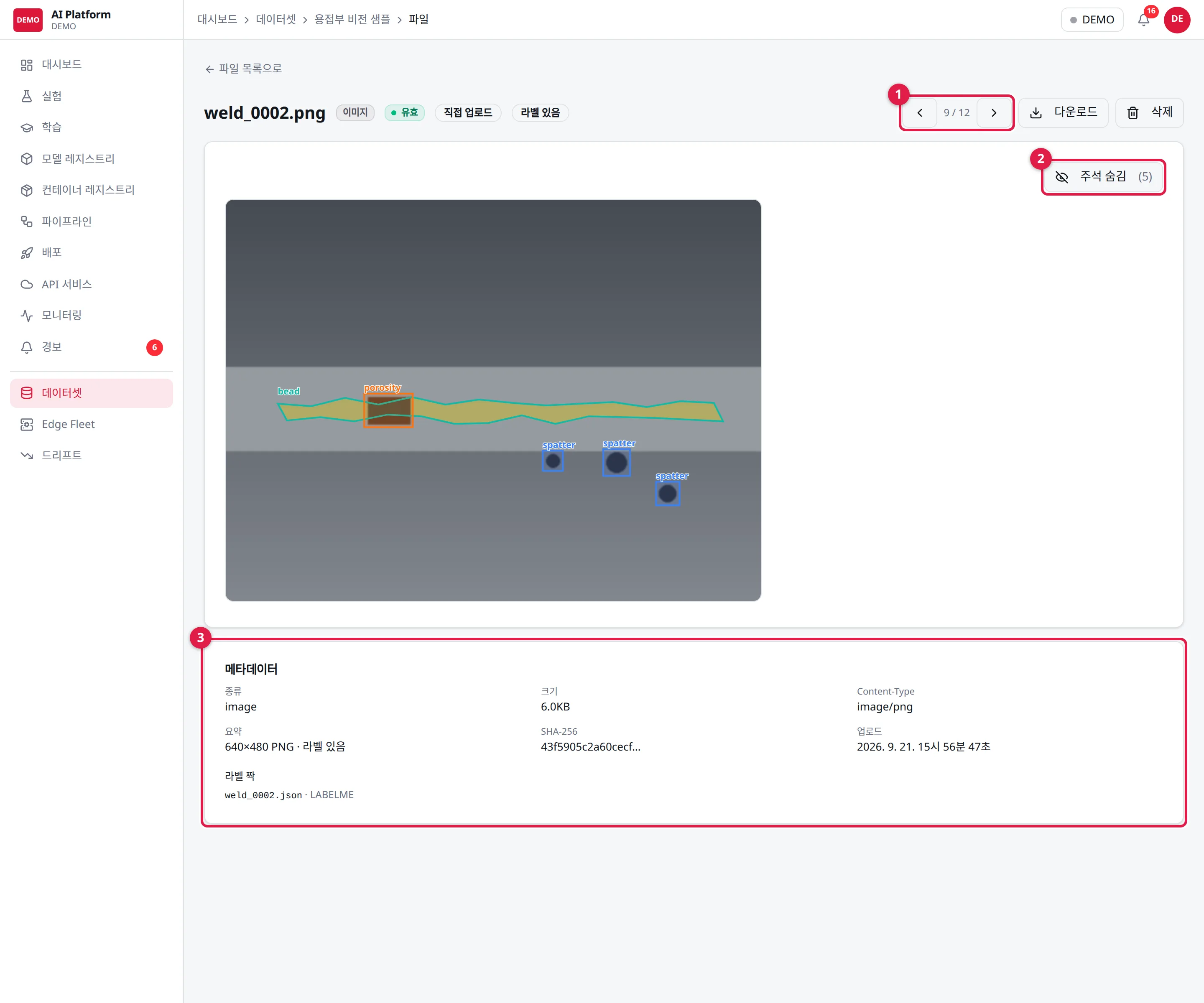Click the bell icon beside 경보
The height and width of the screenshot is (1003, 1204).
point(26,347)
